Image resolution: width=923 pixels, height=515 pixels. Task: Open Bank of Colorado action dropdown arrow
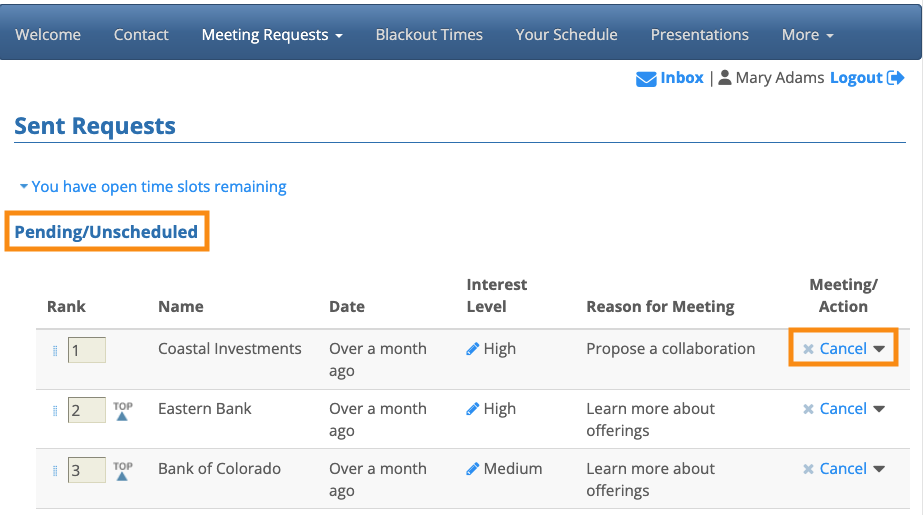pyautogui.click(x=879, y=469)
